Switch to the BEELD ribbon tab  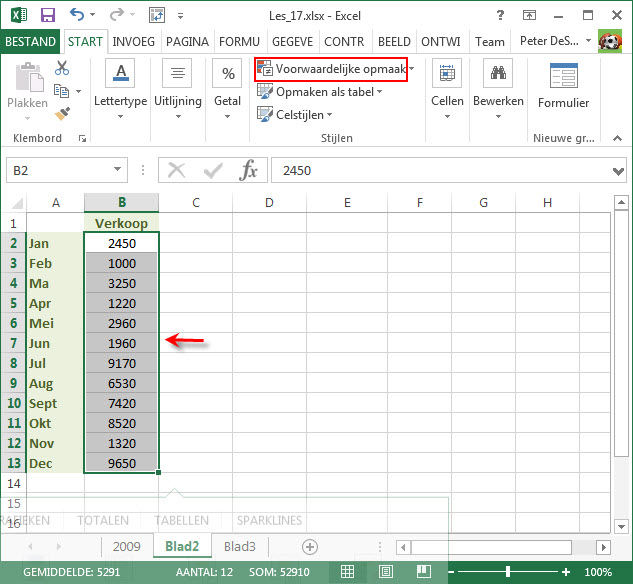pos(394,42)
